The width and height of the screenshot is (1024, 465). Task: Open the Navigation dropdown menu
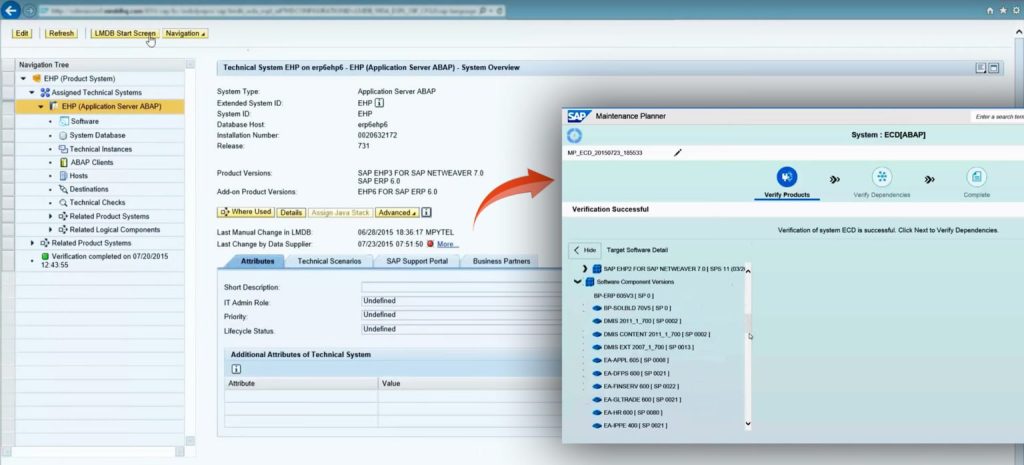tap(185, 33)
